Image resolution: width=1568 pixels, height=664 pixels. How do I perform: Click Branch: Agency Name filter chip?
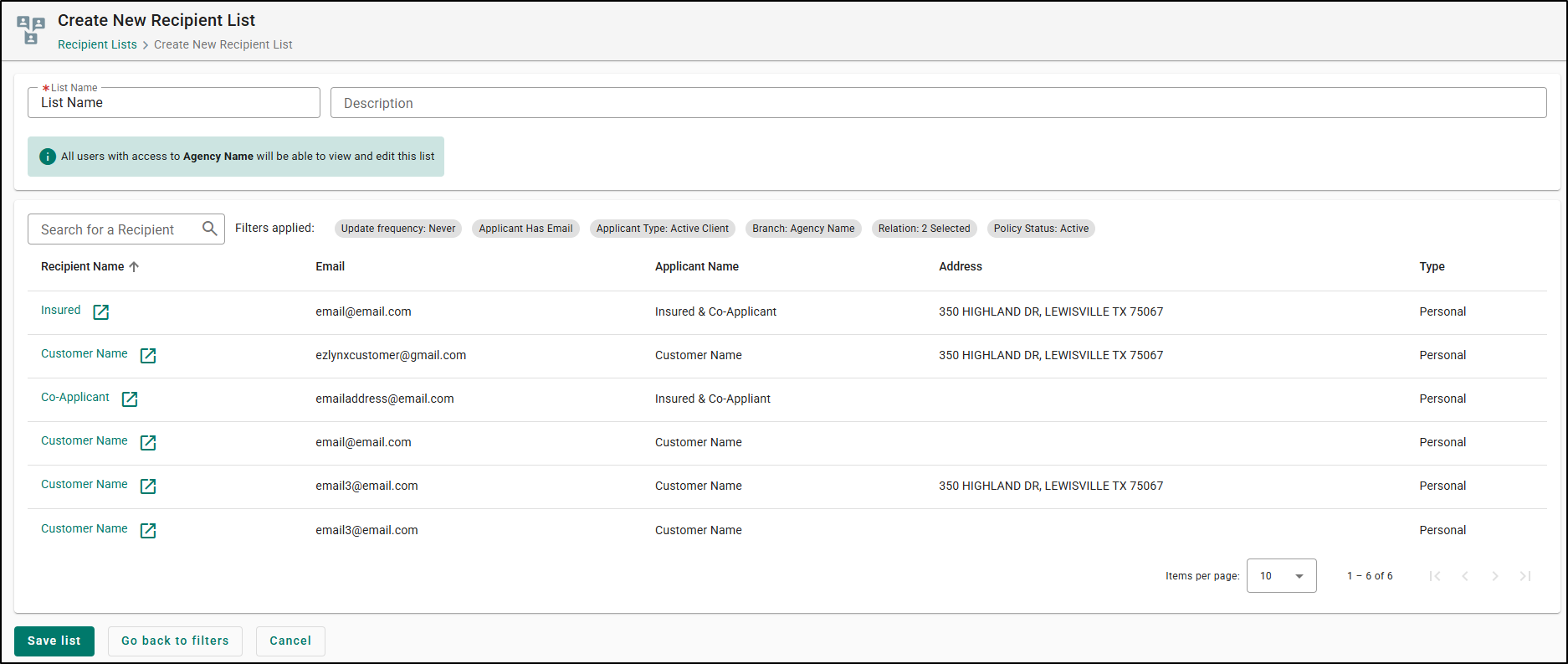803,229
